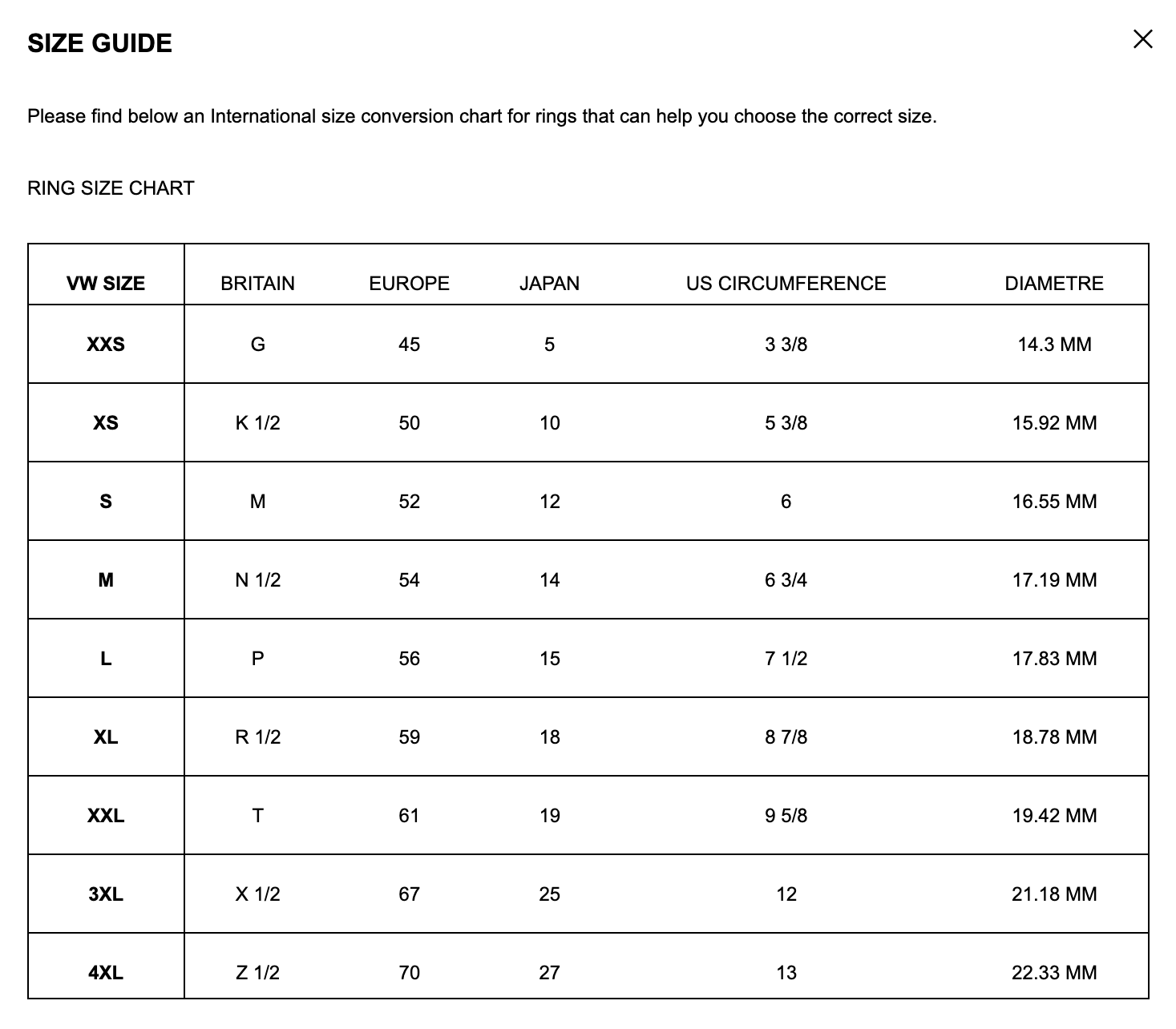Click the JAPAN column header
This screenshot has height=1029, width=1176.
[549, 283]
